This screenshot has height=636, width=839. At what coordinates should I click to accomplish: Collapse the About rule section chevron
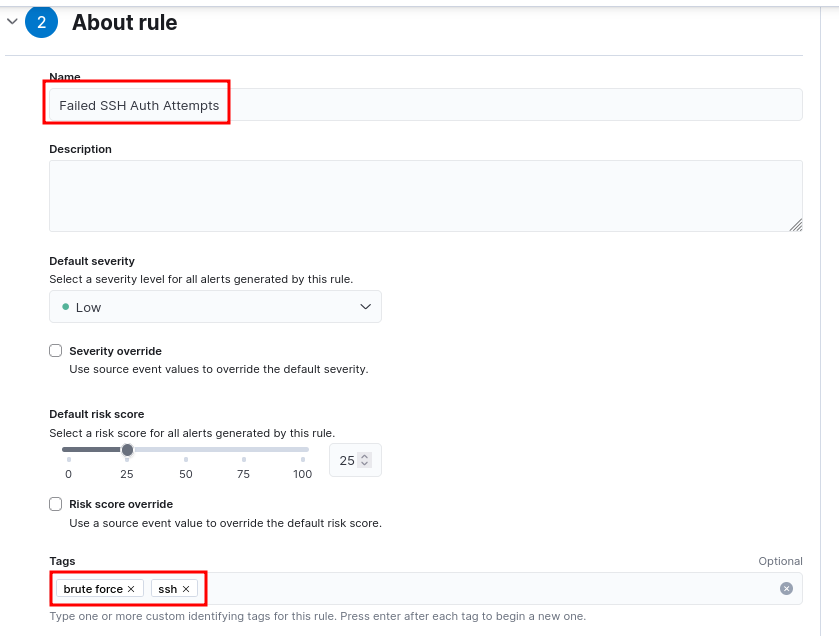[x=12, y=21]
